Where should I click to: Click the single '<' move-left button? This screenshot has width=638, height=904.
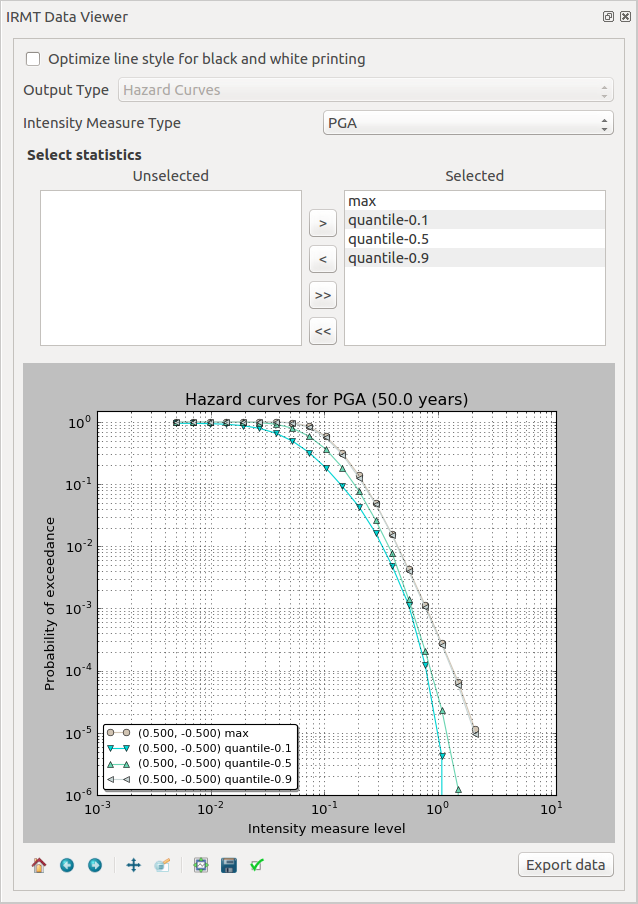click(x=322, y=259)
